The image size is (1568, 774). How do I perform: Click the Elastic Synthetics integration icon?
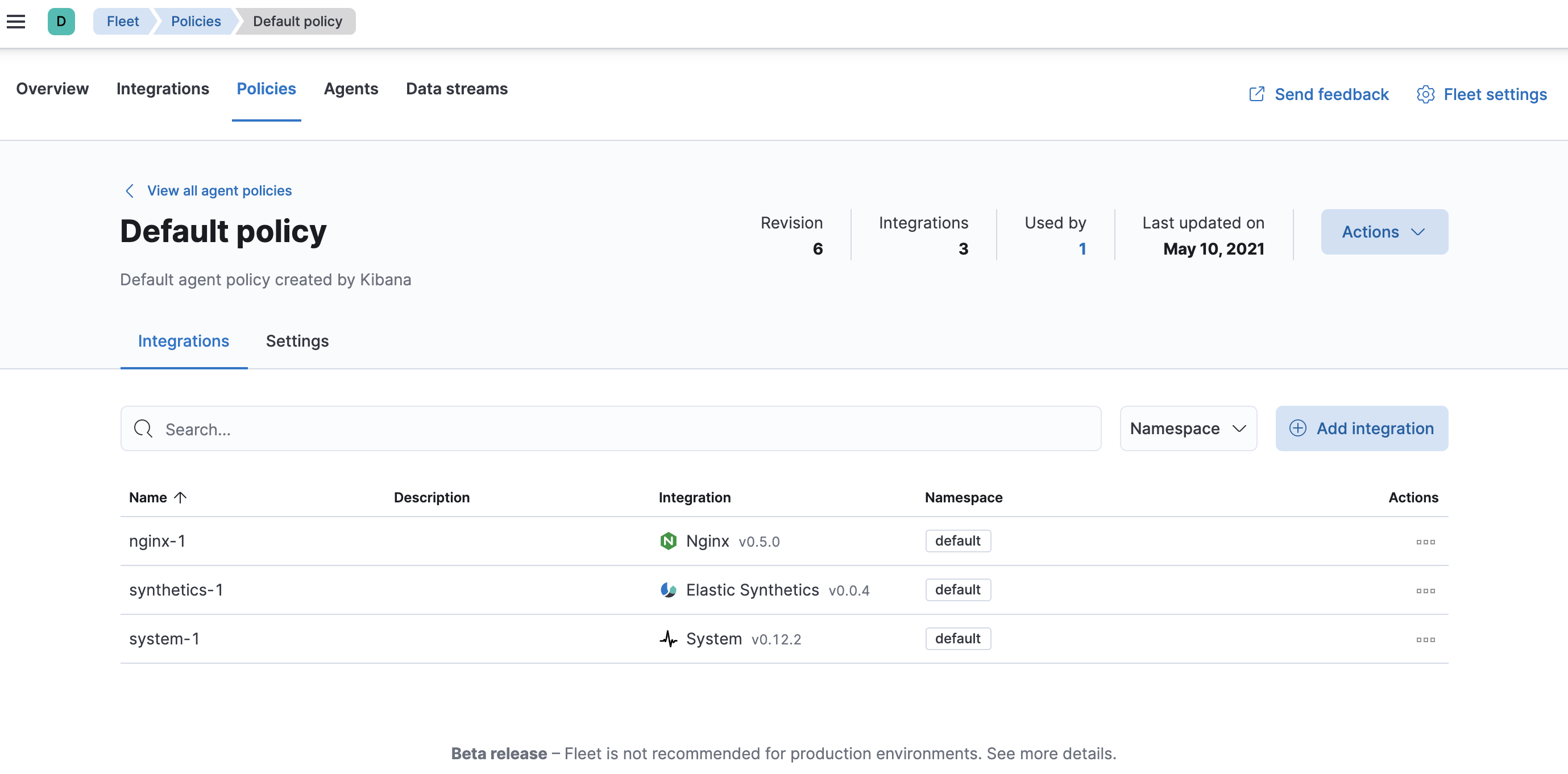(x=669, y=589)
